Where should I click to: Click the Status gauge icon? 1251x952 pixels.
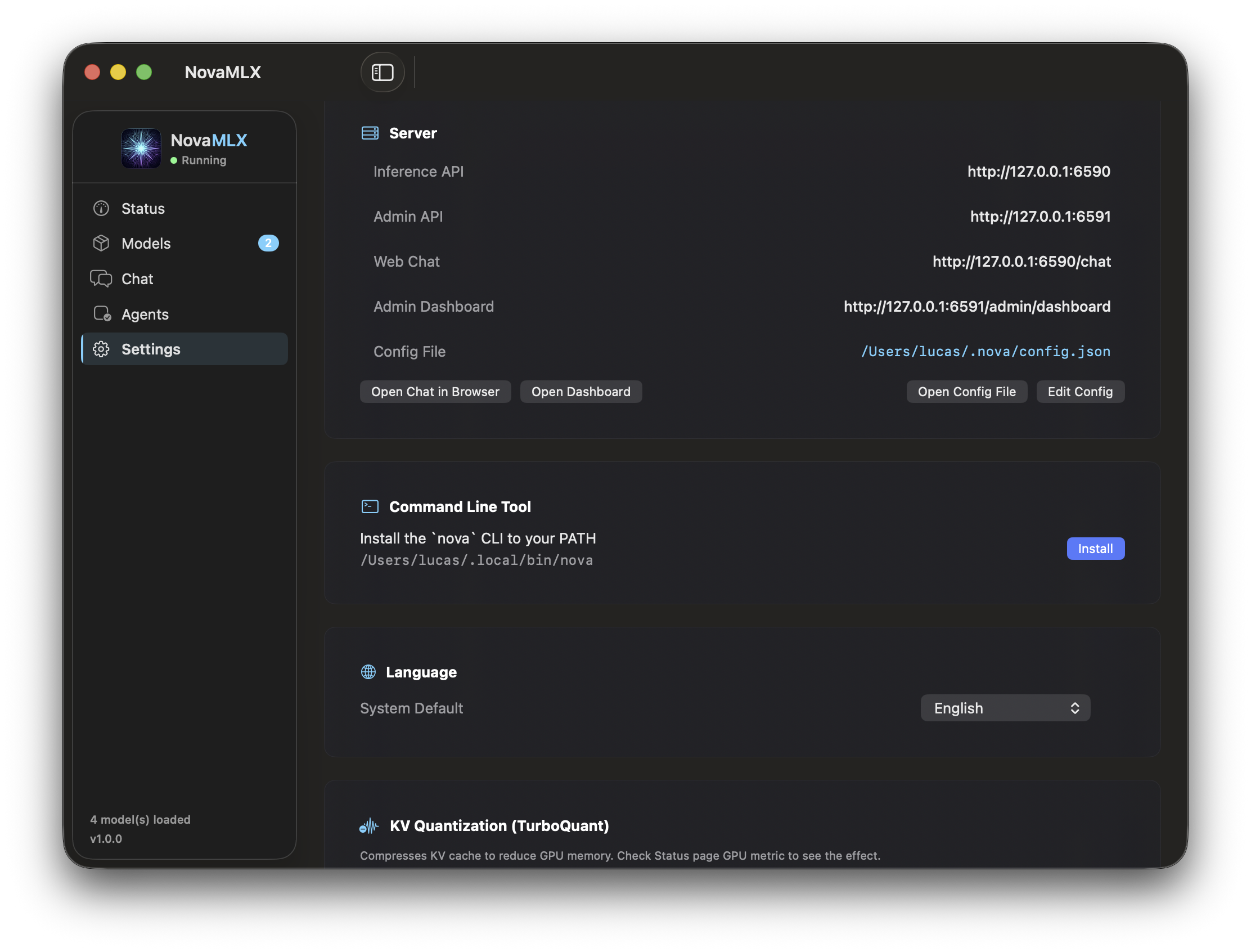pos(101,209)
